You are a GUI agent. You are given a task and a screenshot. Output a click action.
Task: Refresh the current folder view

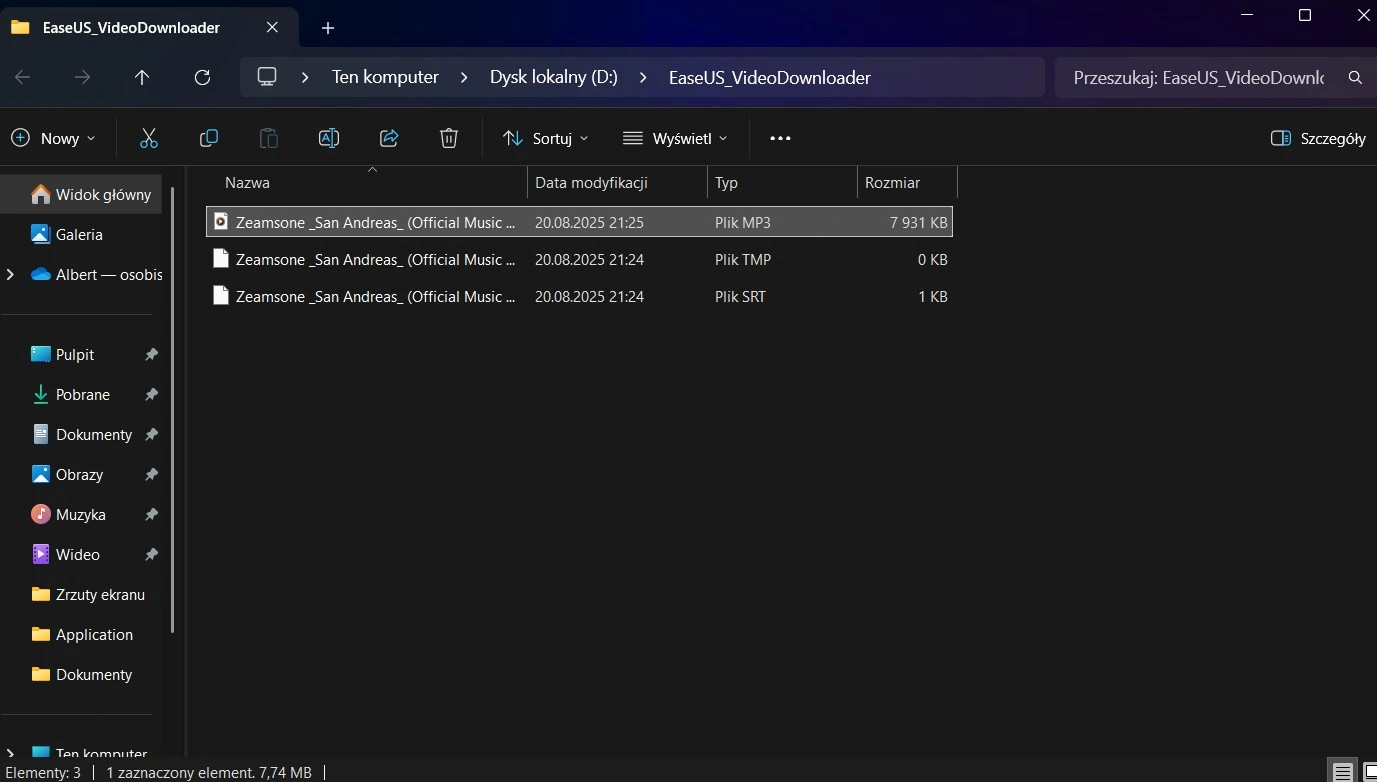click(202, 77)
